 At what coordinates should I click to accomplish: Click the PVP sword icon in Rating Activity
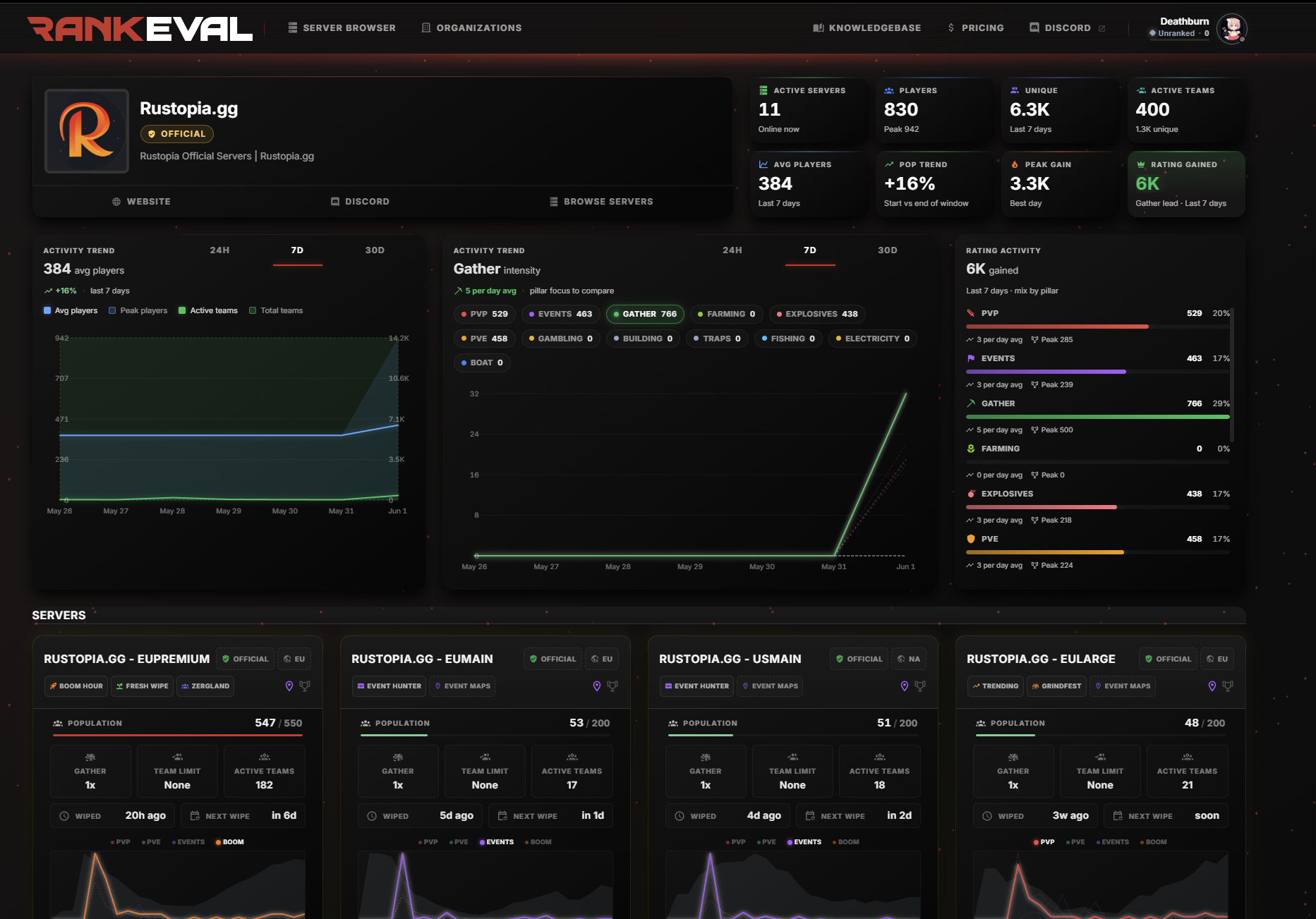coord(971,313)
